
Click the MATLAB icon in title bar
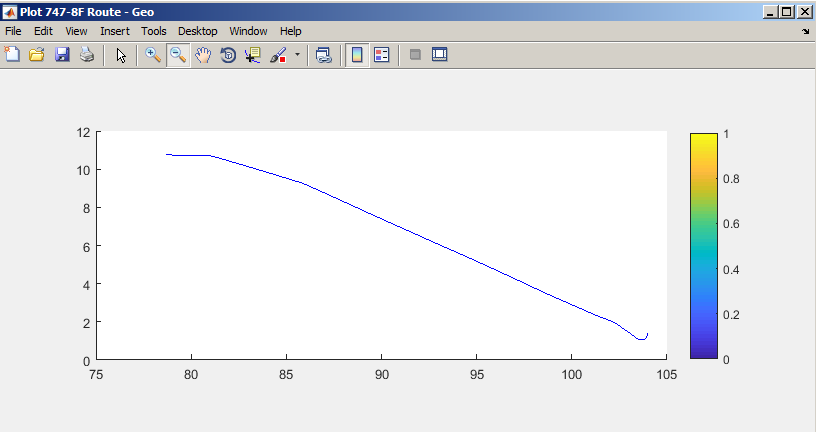[10, 12]
